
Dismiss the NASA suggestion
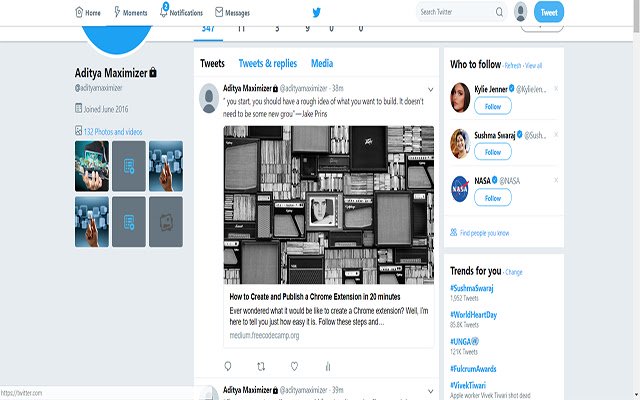click(556, 180)
